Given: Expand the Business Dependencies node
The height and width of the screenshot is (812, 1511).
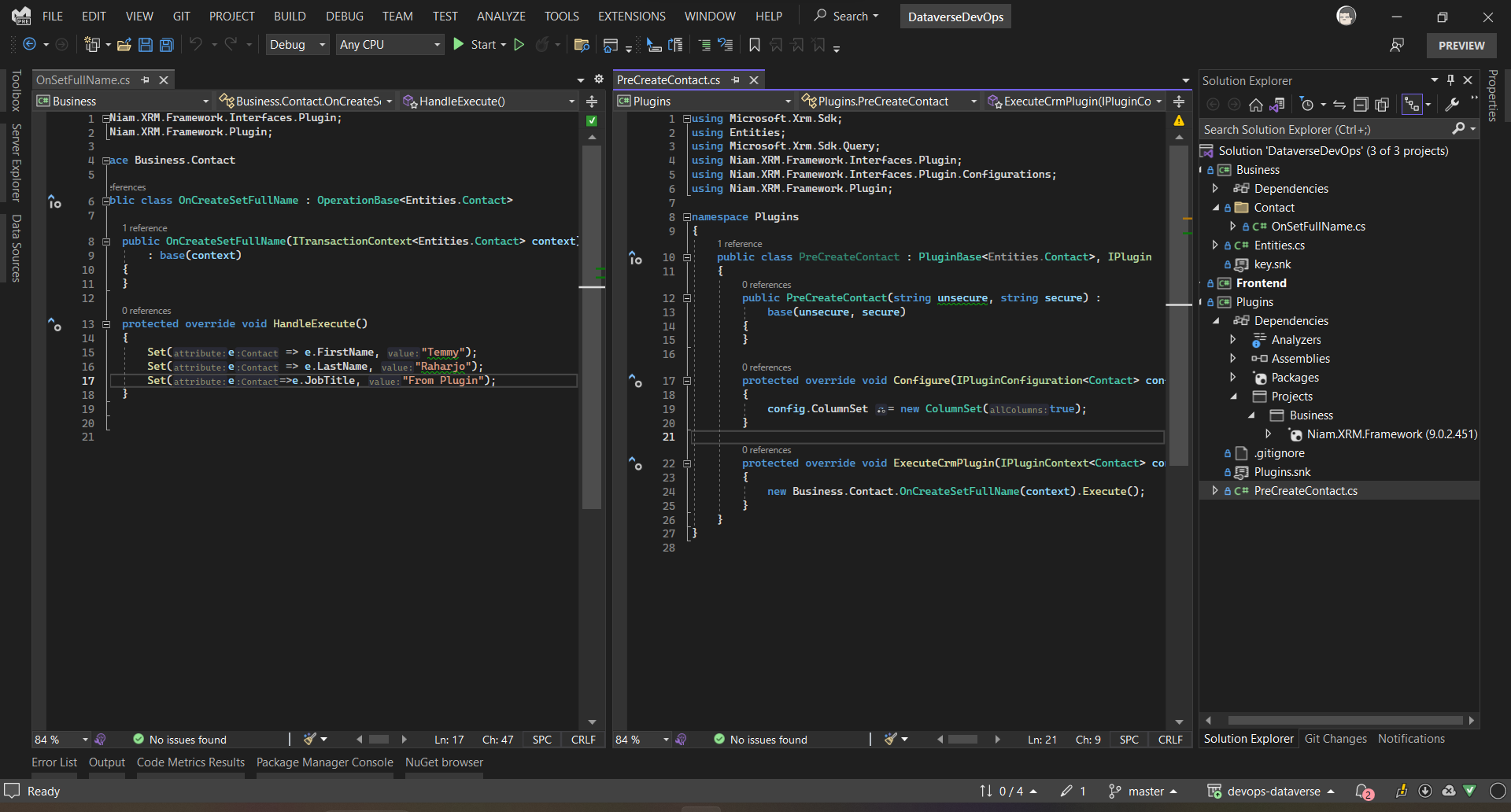Looking at the screenshot, I should (1216, 188).
